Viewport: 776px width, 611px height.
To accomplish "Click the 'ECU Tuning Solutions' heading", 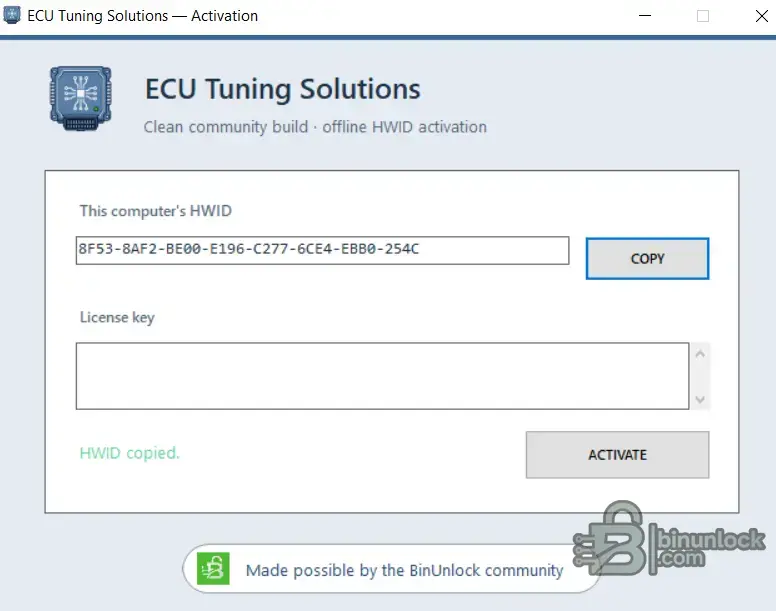I will [x=283, y=89].
